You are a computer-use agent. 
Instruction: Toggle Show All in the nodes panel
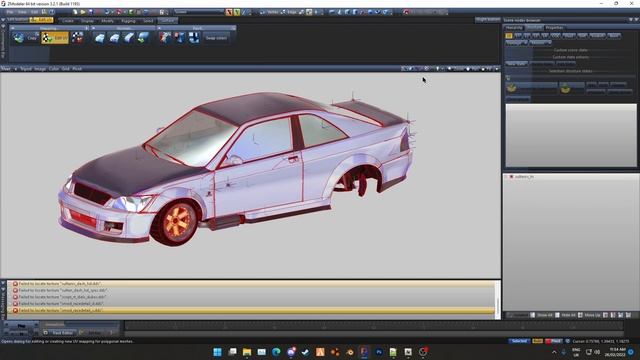tap(541, 315)
